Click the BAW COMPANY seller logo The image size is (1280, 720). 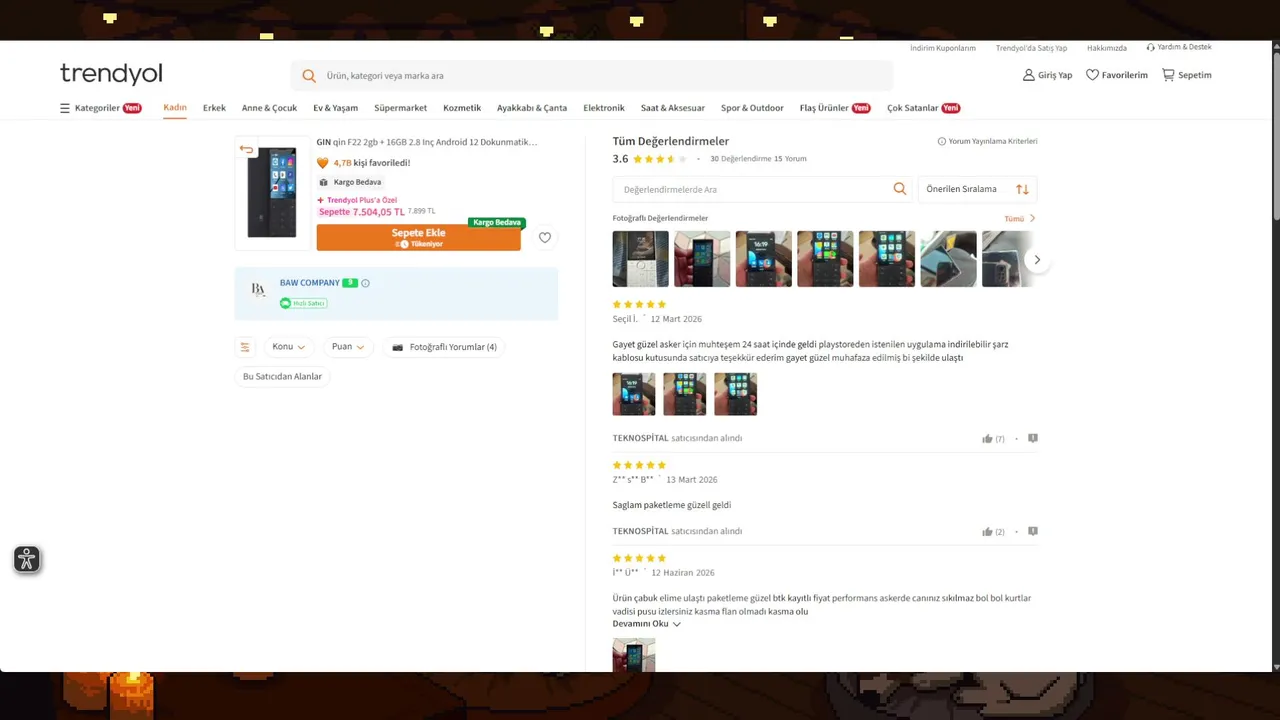(258, 290)
